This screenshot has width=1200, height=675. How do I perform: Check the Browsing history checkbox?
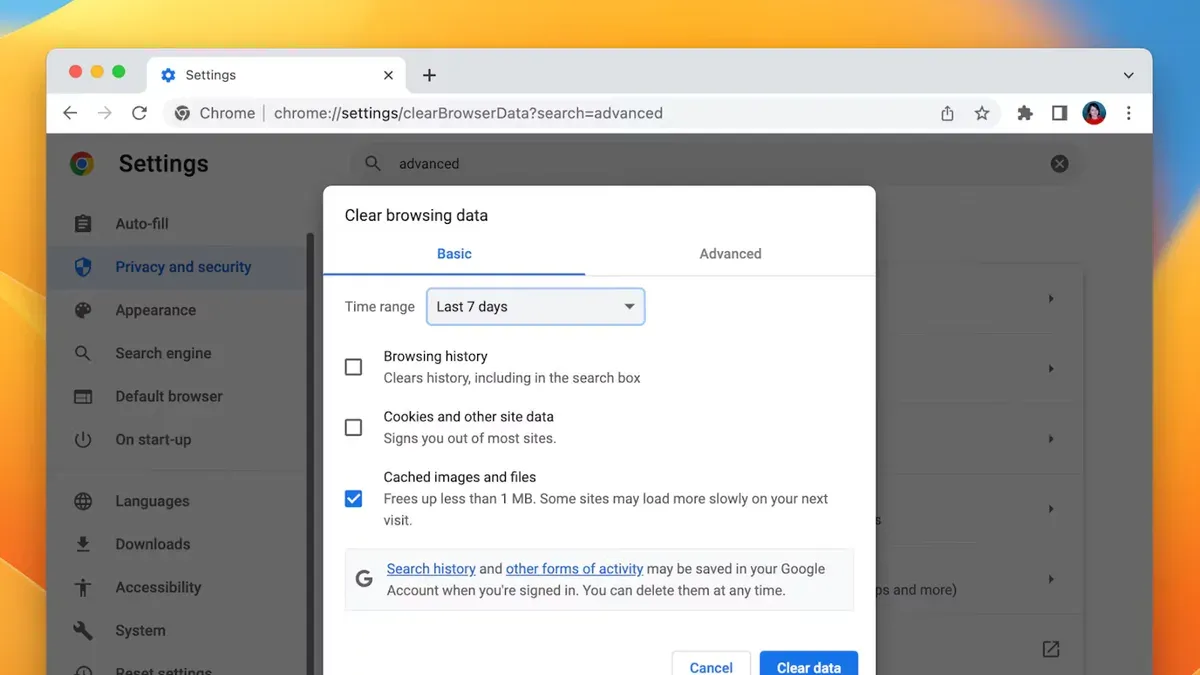coord(353,367)
